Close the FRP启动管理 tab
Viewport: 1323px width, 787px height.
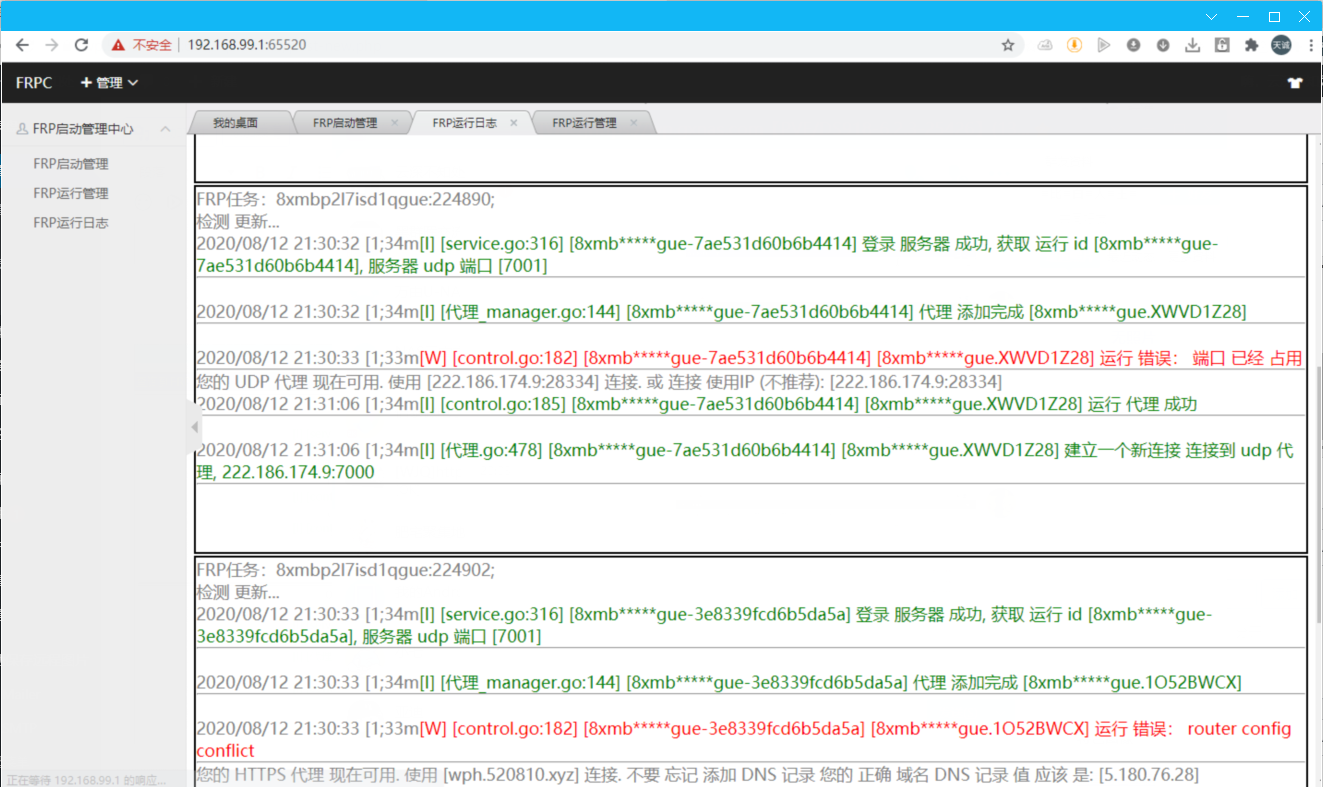[394, 123]
